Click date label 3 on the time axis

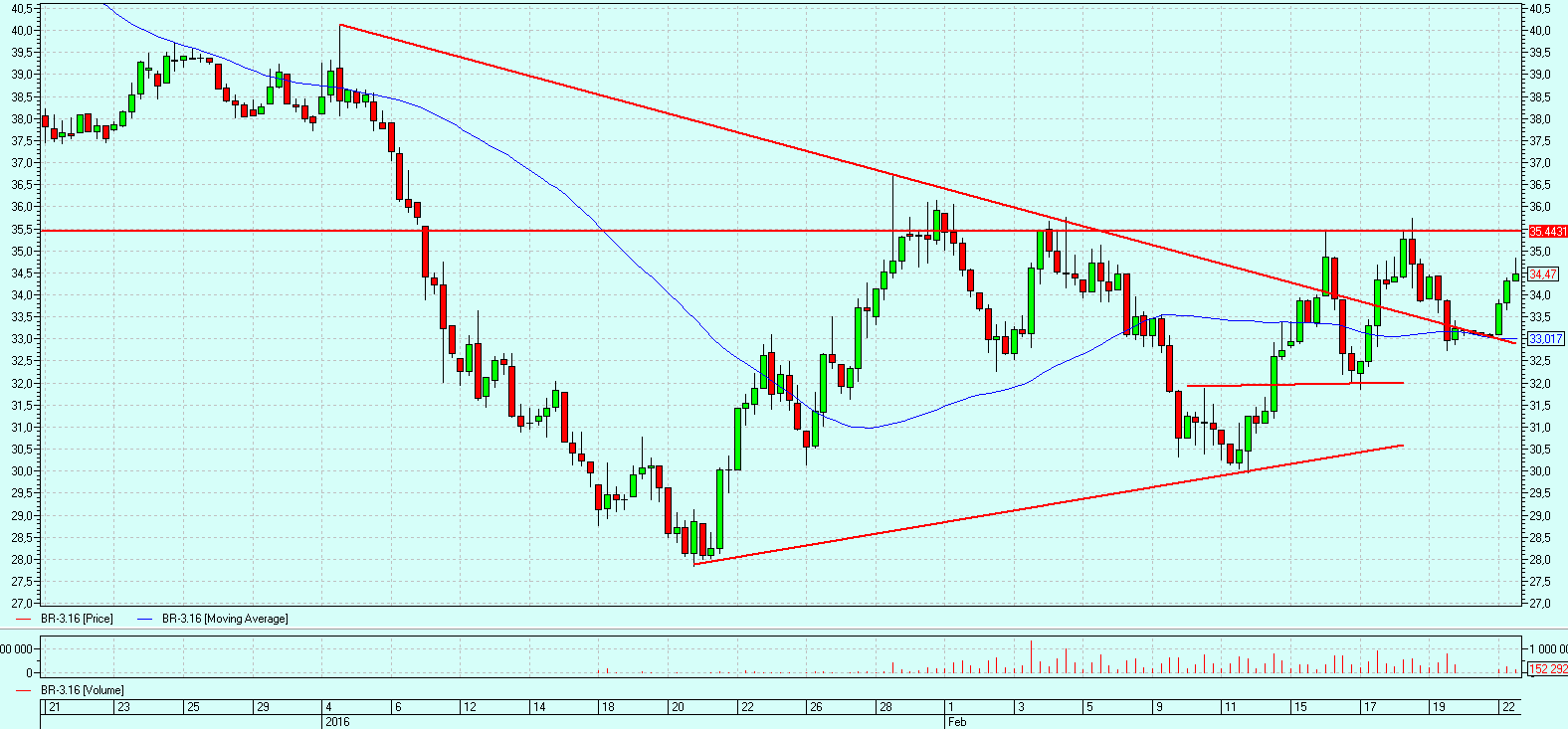(x=1021, y=707)
